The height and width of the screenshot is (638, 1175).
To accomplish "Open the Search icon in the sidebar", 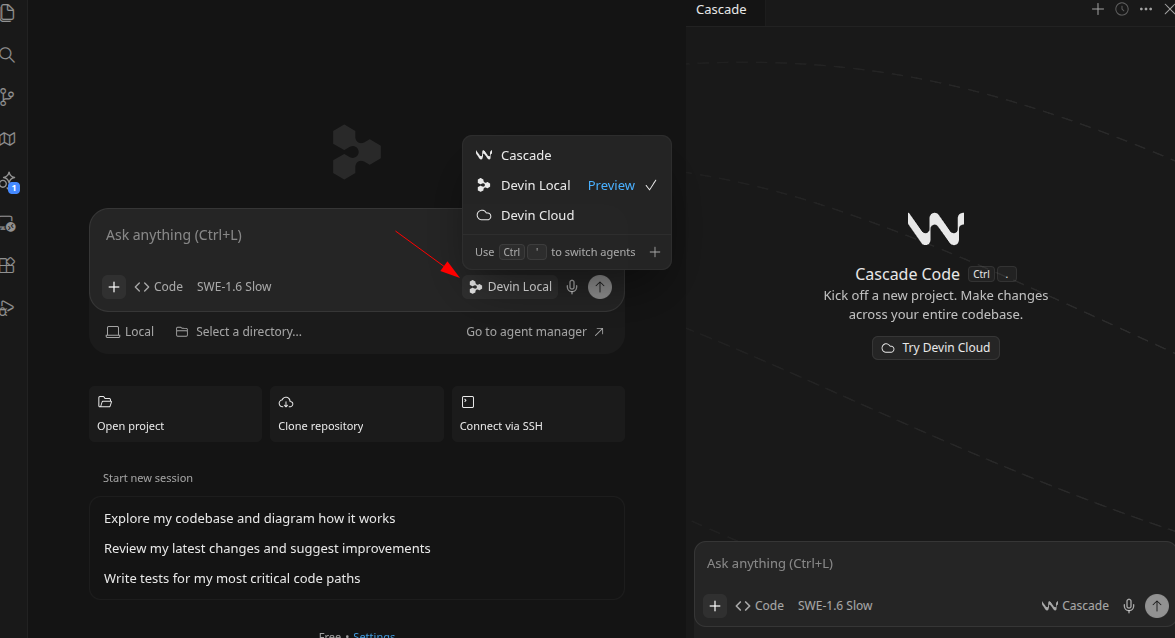I will pos(7,55).
